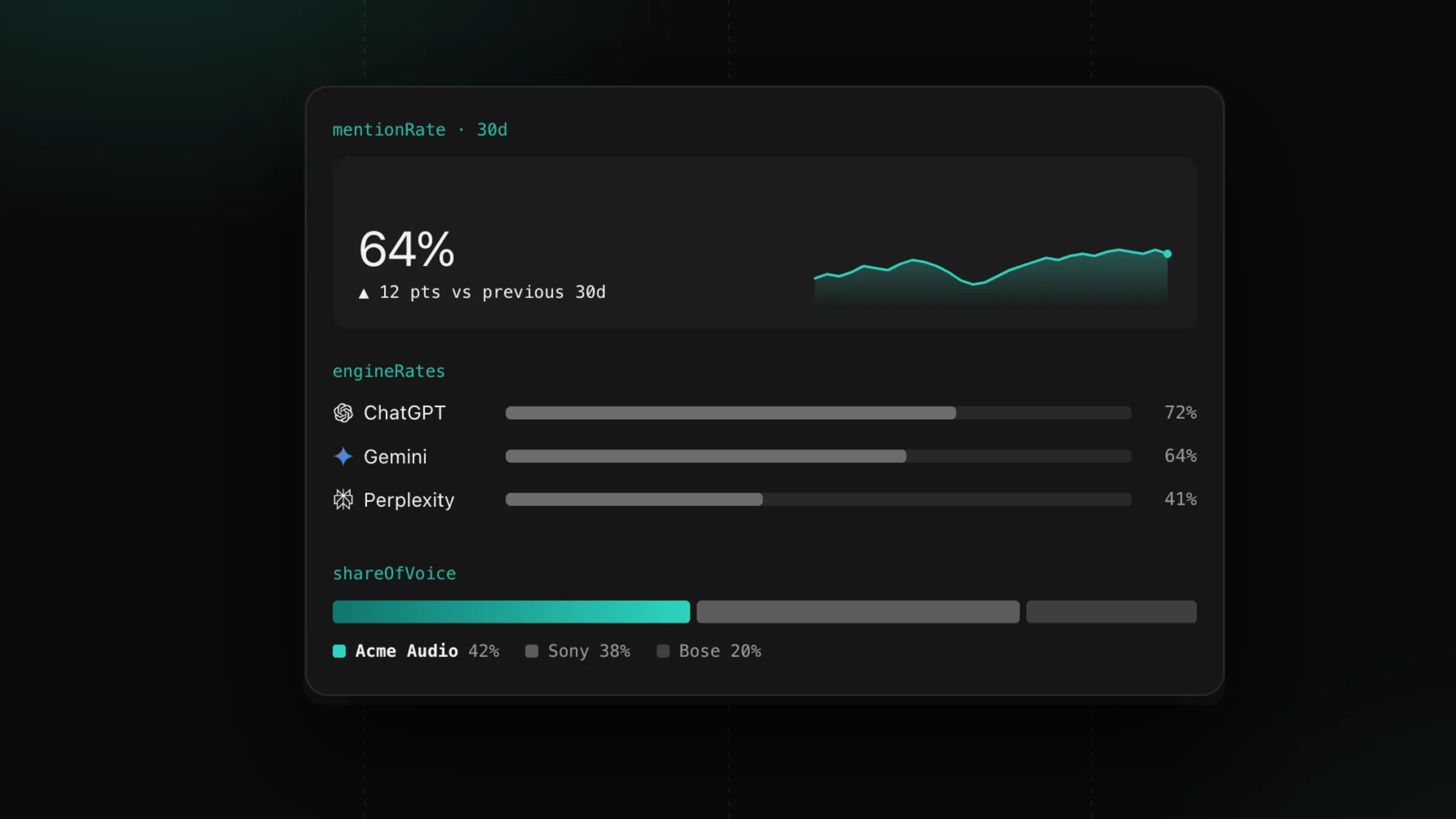The image size is (1456, 819).
Task: Click the Bose dark legend swatch
Action: point(663,651)
